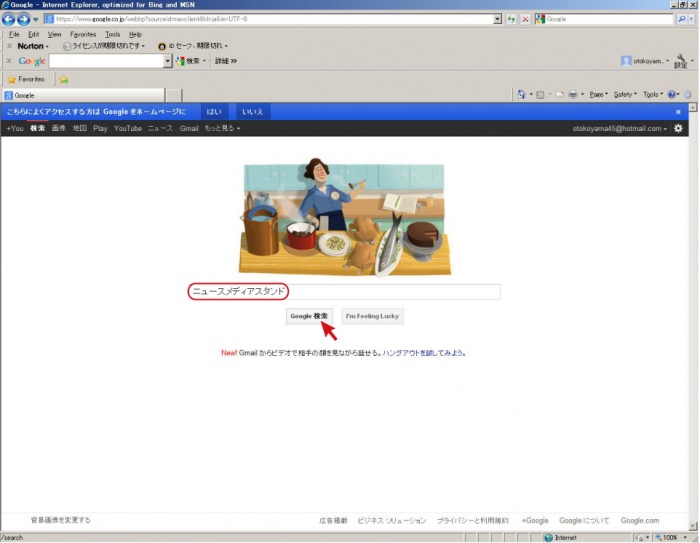Screen dimensions: 700x543
Task: Click the Google toolbar wrench settings icon
Action: pyautogui.click(x=681, y=61)
